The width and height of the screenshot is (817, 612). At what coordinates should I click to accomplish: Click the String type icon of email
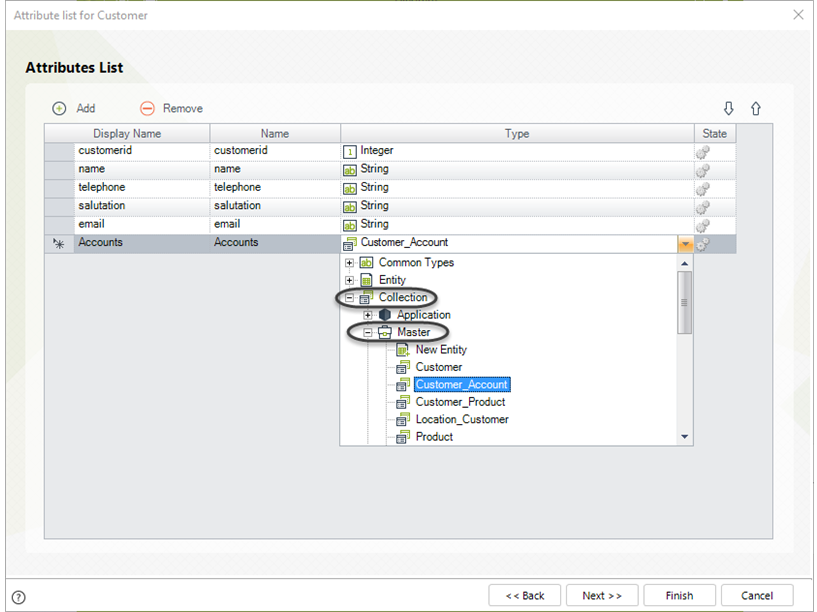coord(350,225)
